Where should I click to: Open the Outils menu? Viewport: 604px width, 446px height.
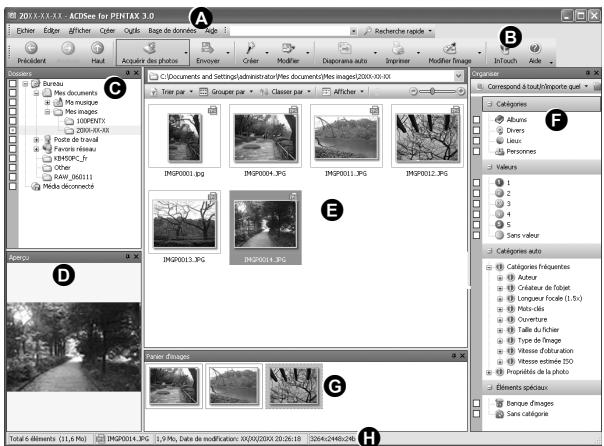pos(118,31)
